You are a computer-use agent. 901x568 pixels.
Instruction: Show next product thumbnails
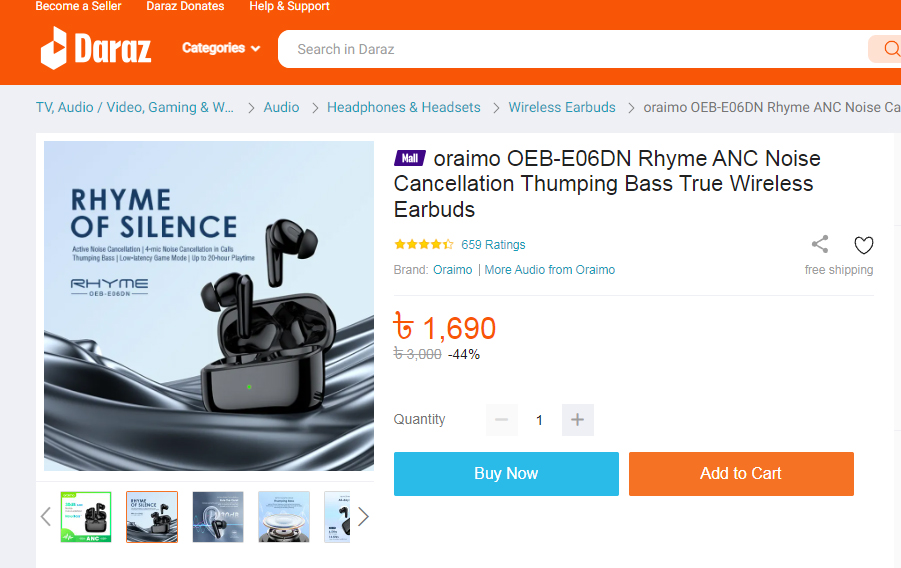pos(363,516)
